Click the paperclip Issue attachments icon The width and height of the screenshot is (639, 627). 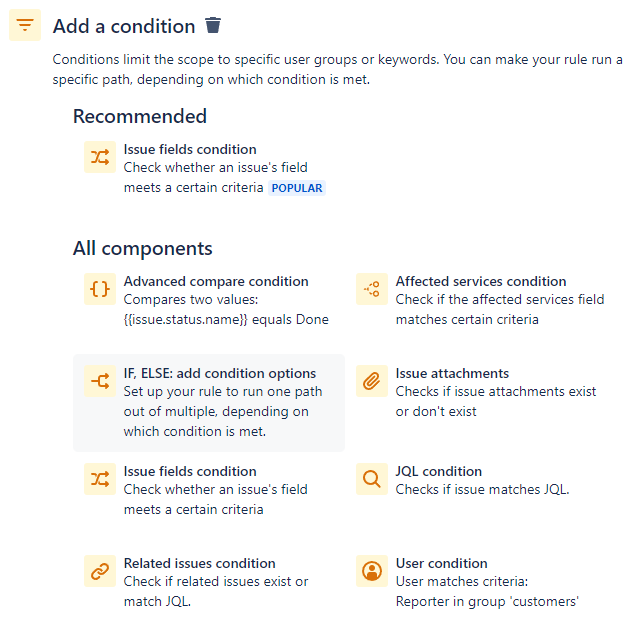[x=372, y=381]
